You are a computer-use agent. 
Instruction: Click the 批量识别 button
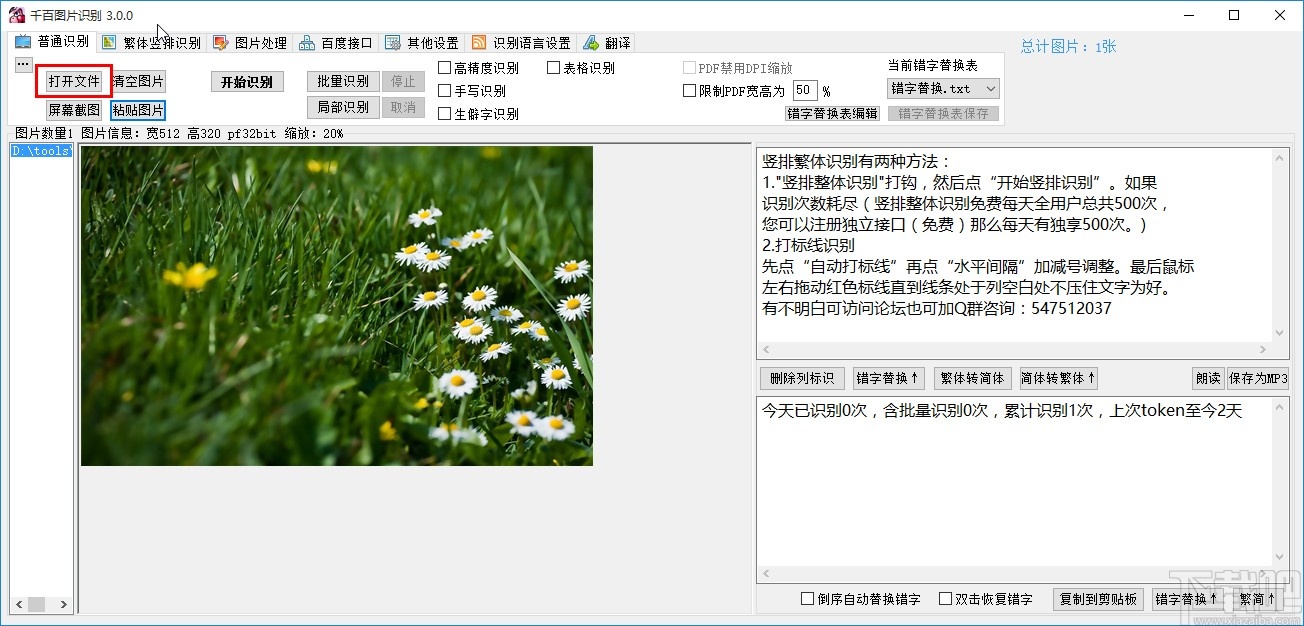(343, 81)
